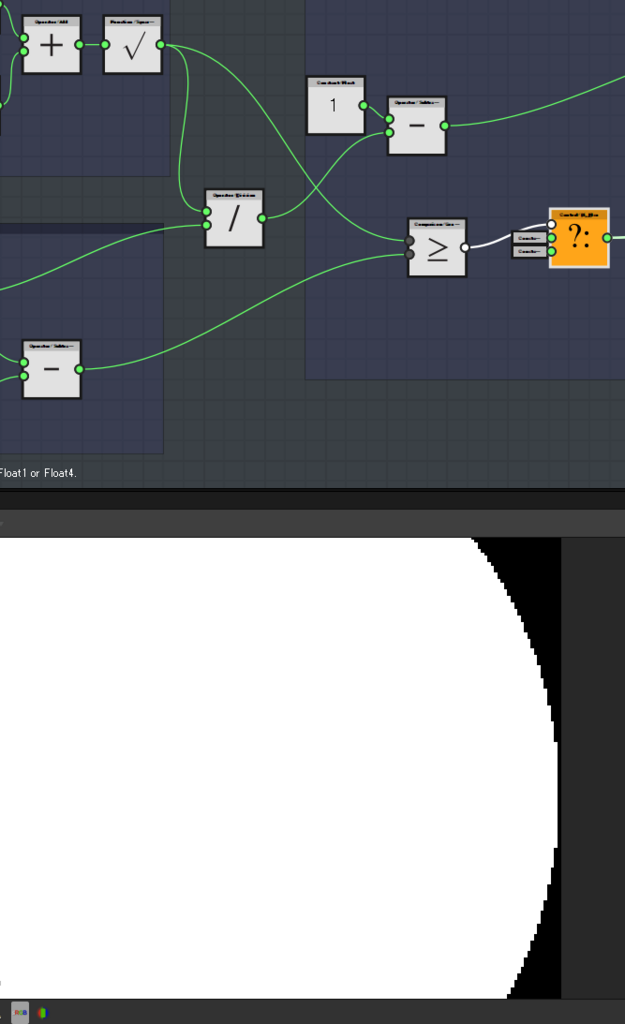Click the lower input port of the Add node

coord(24,52)
